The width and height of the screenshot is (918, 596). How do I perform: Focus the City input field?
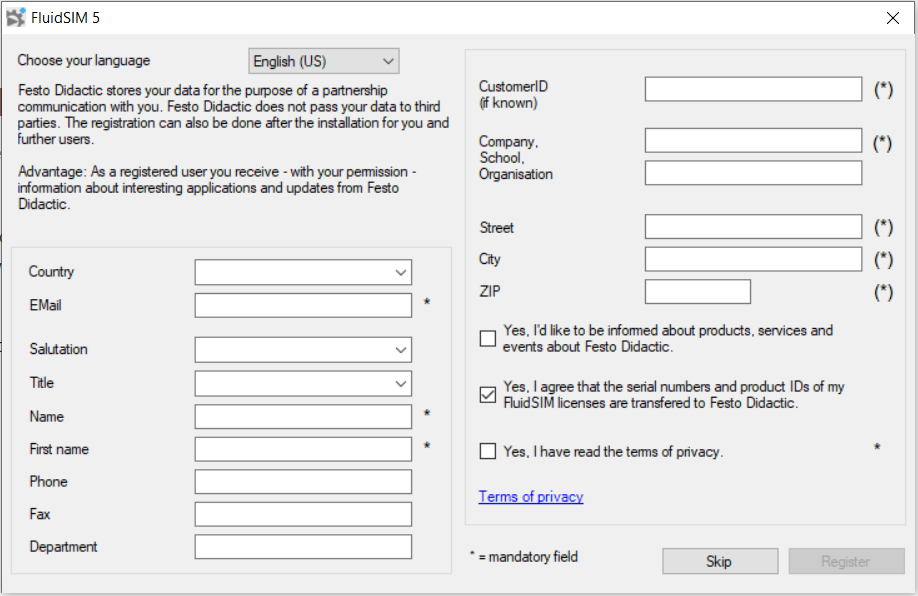753,259
